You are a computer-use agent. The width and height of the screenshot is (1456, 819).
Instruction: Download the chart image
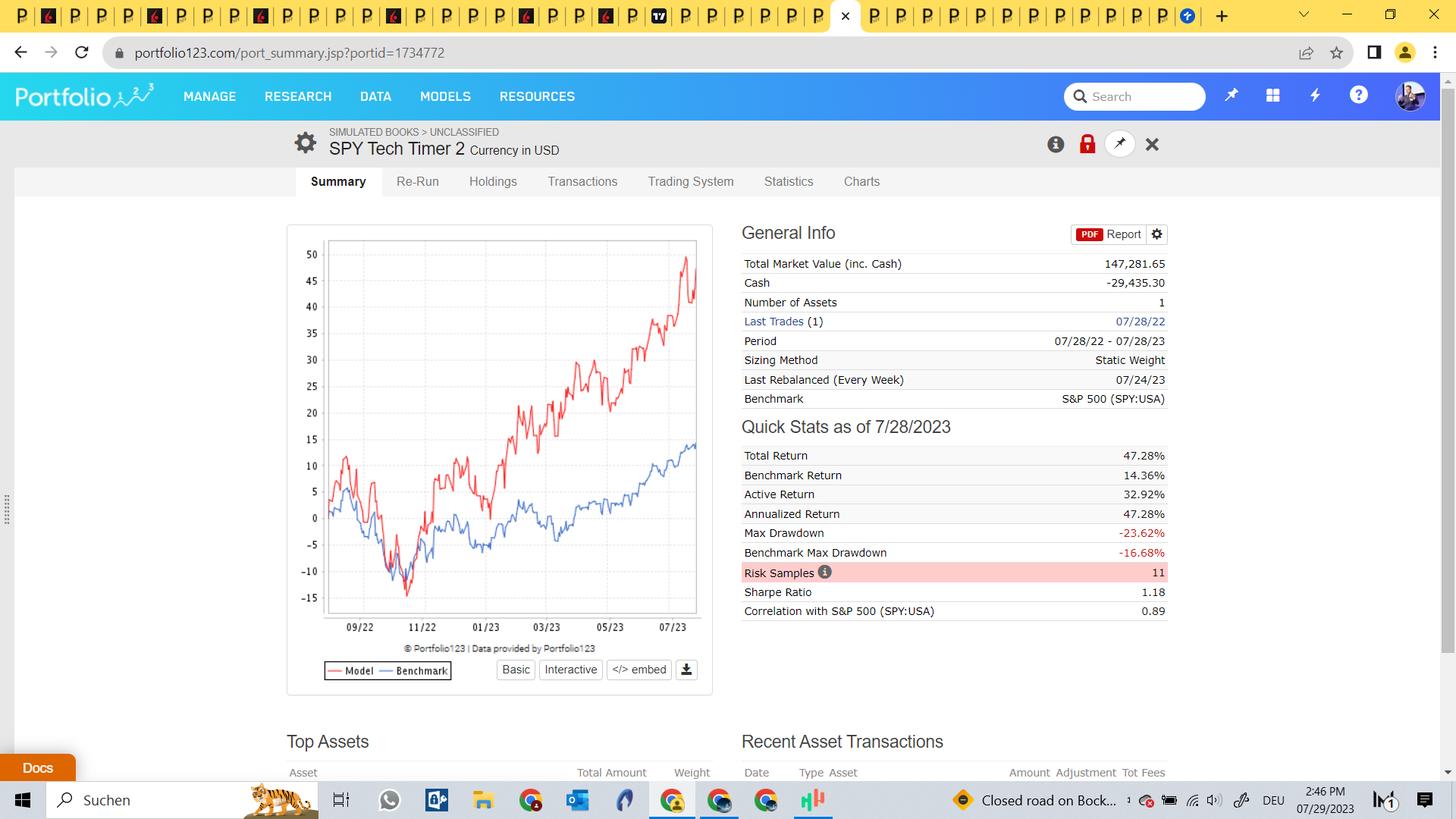(686, 670)
